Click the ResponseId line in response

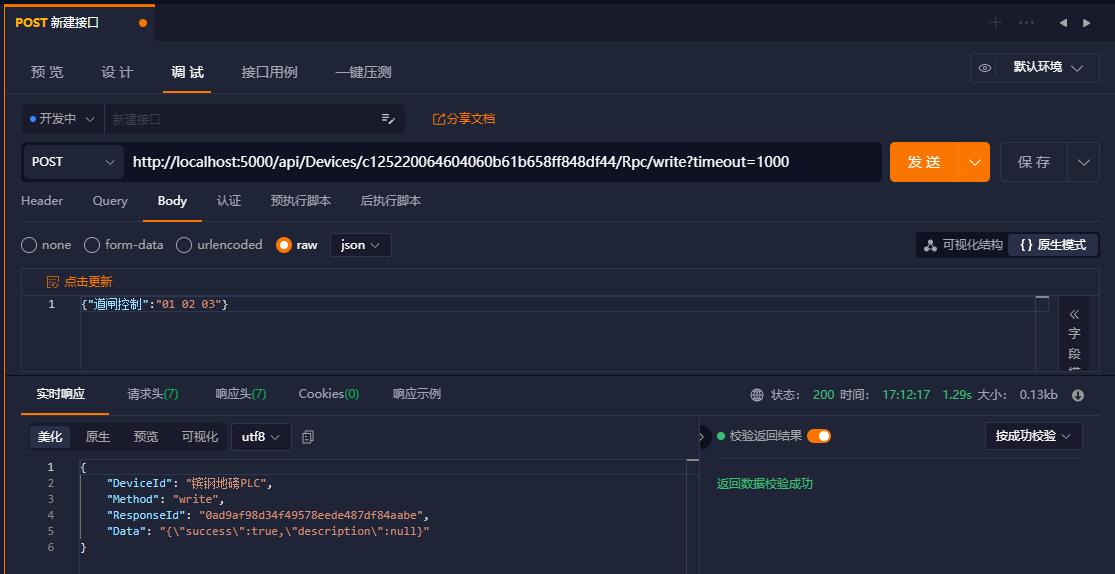coord(267,515)
